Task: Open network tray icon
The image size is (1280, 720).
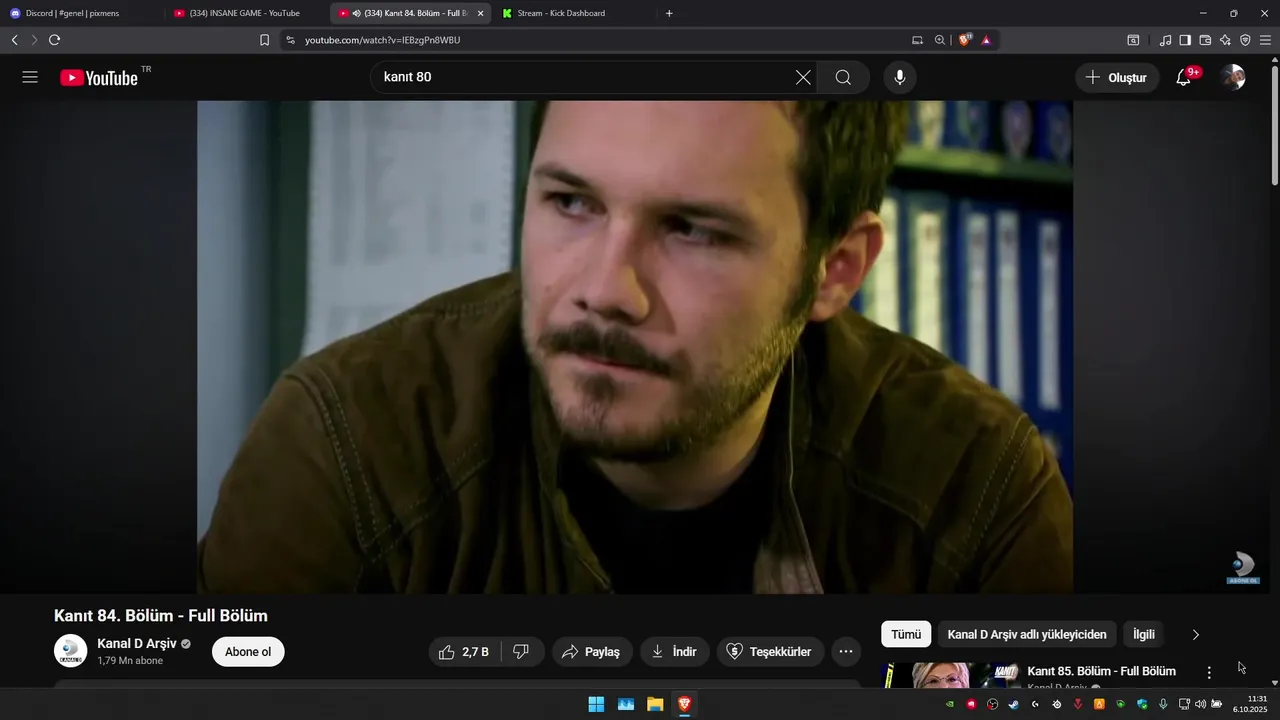Action: [1184, 704]
